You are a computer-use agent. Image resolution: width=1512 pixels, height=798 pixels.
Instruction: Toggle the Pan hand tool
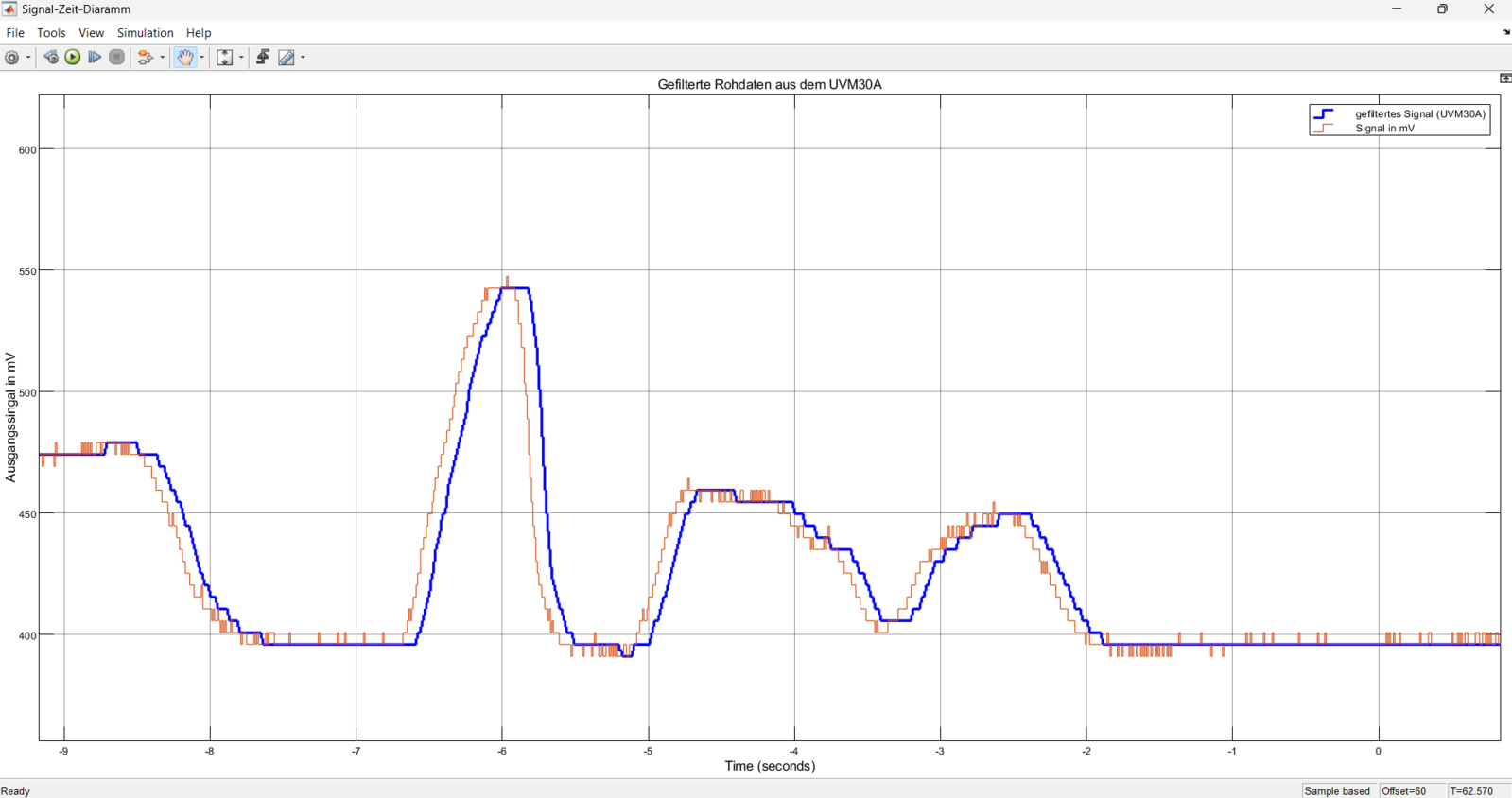coord(185,58)
